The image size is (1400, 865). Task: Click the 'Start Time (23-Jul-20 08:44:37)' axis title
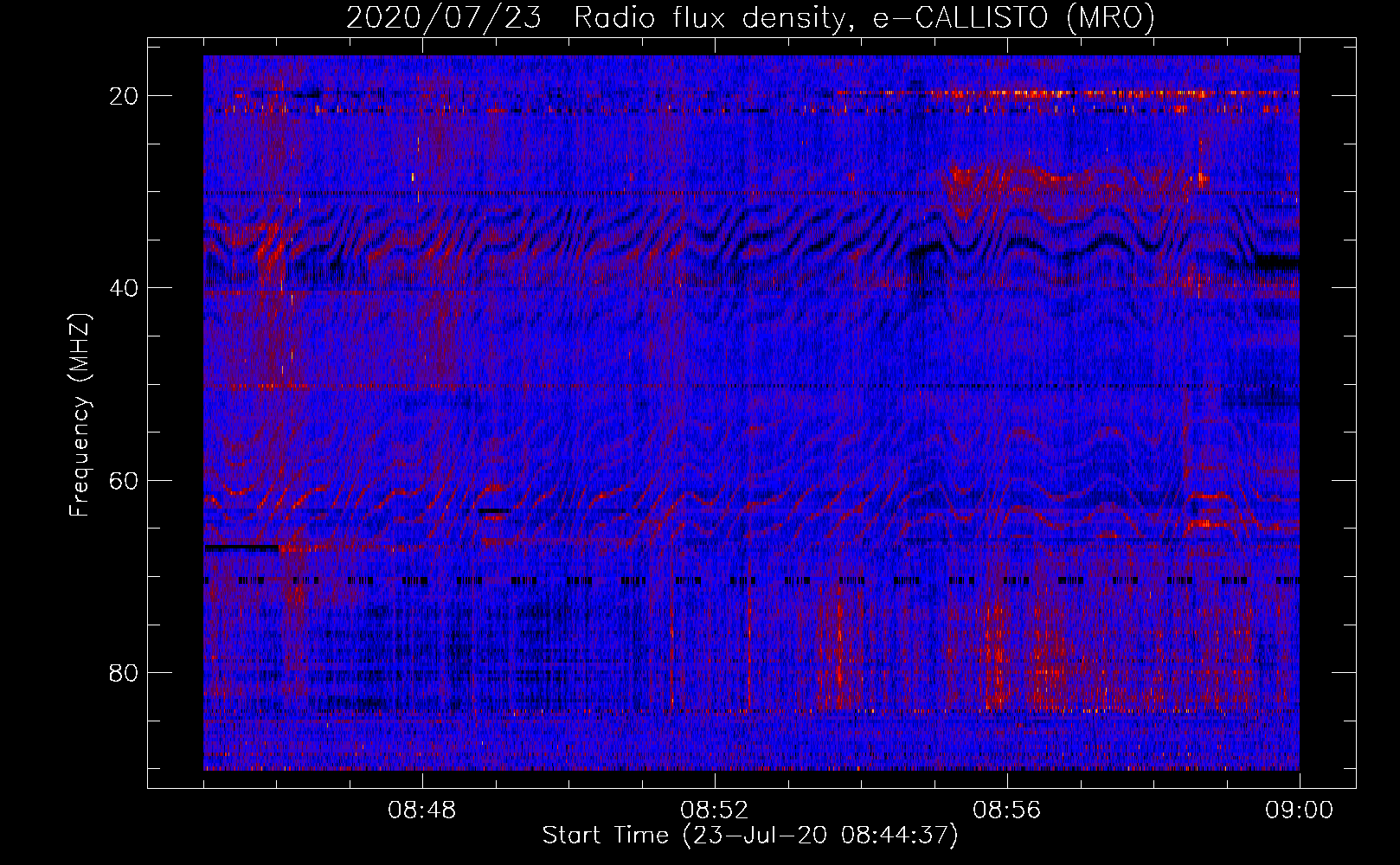750,836
